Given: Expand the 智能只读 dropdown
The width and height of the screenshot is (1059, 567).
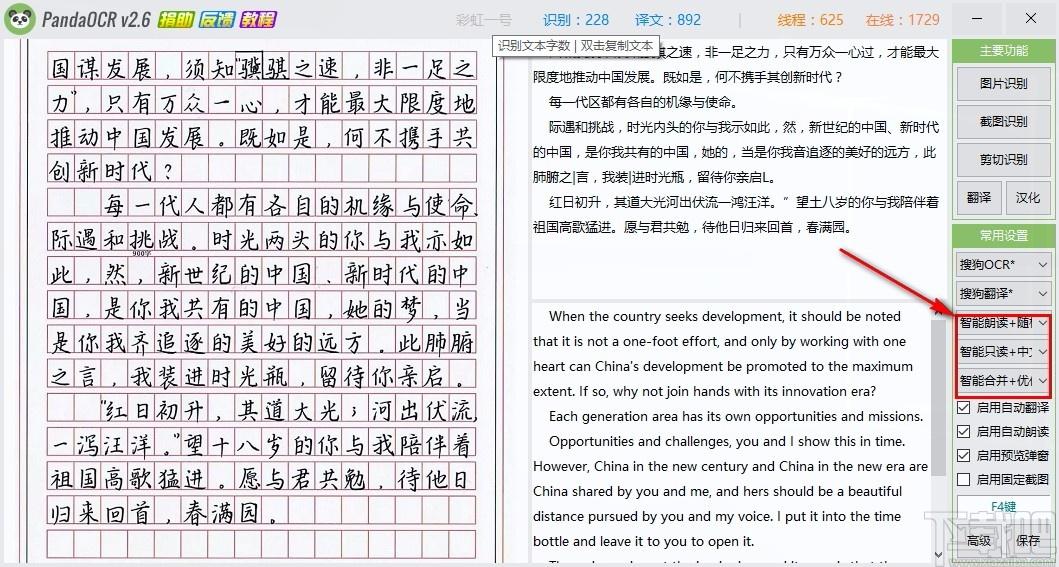Looking at the screenshot, I should tap(1004, 352).
